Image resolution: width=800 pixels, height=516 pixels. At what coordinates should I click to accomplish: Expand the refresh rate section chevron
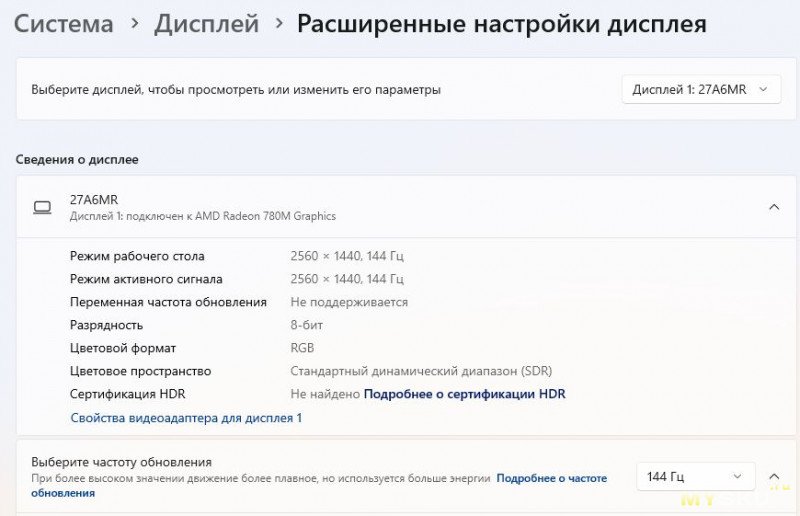[773, 476]
